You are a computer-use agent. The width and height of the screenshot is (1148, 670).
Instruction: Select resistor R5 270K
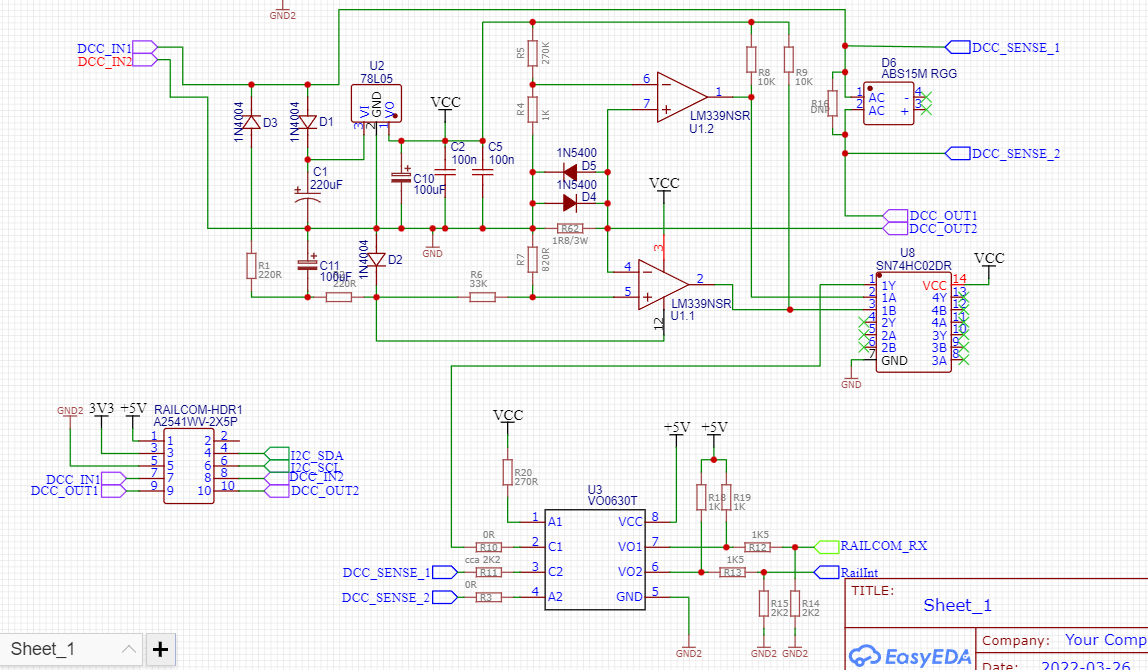click(533, 53)
